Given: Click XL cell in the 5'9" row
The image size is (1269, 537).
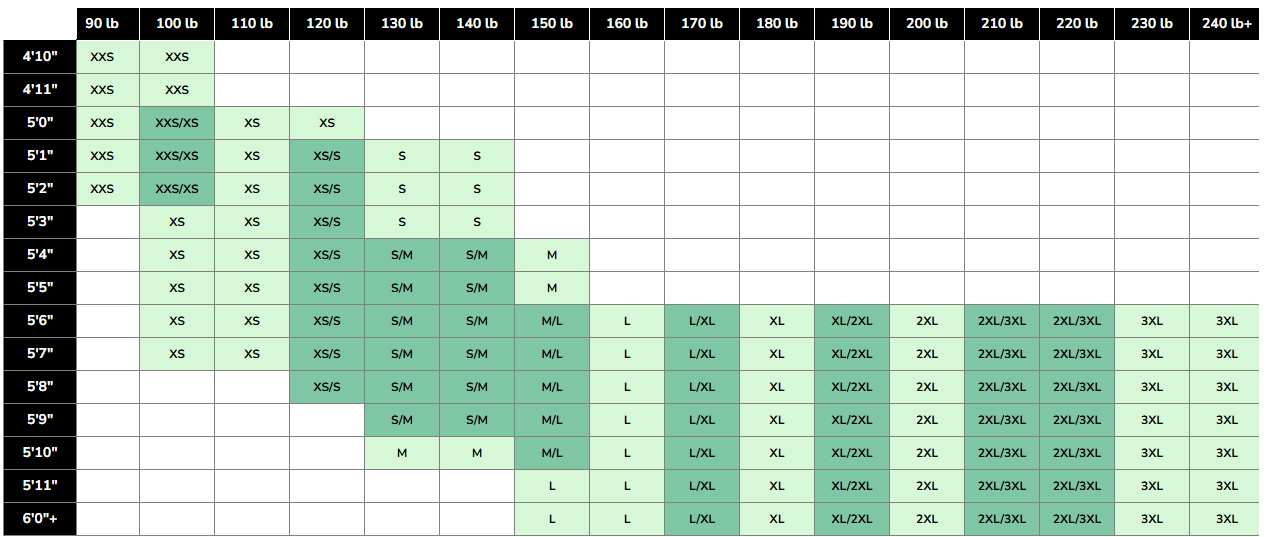Looking at the screenshot, I should (x=777, y=420).
